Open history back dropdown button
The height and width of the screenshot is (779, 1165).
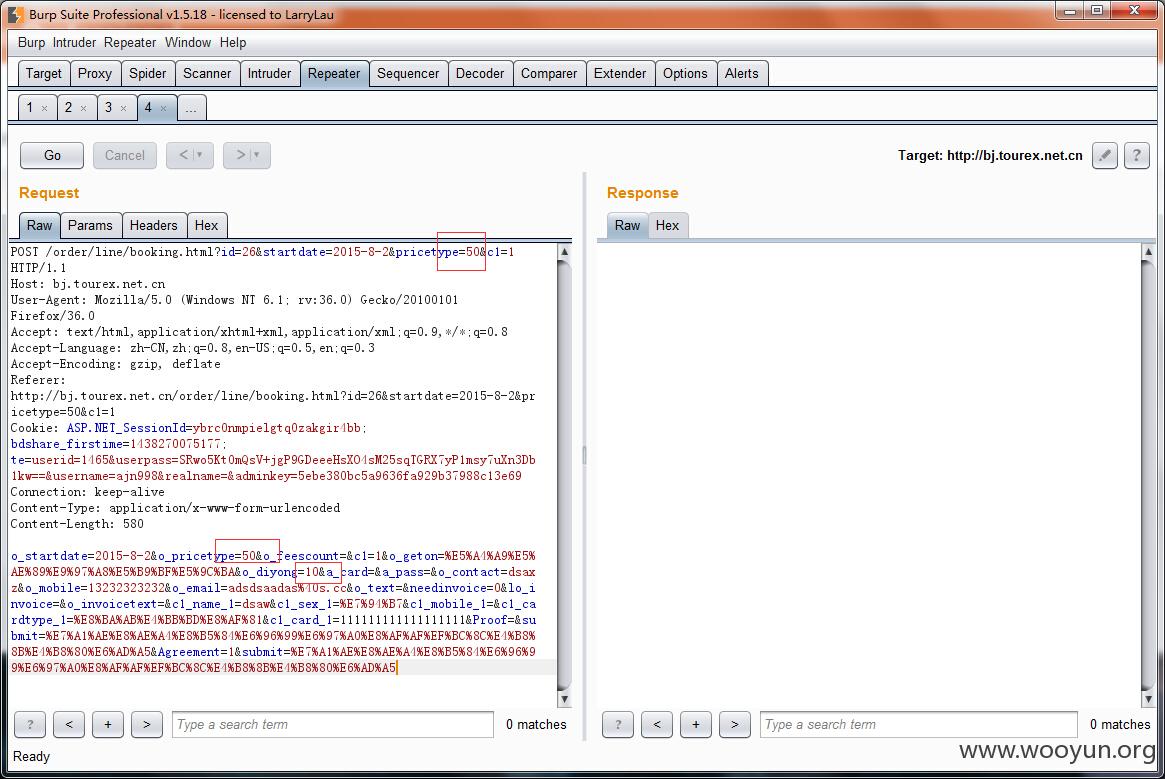point(190,155)
